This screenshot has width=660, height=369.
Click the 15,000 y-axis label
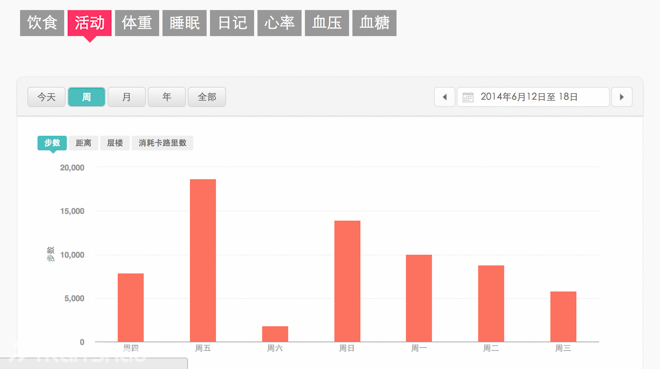(x=72, y=211)
